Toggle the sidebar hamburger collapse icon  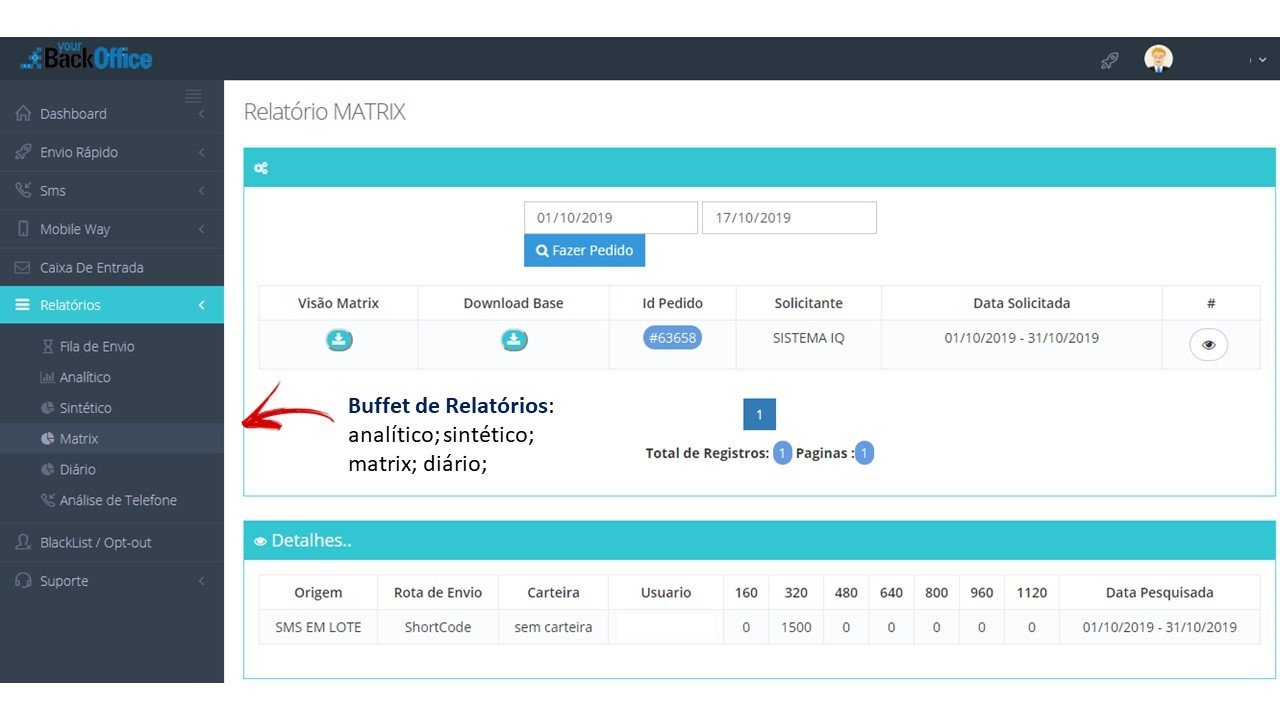193,96
